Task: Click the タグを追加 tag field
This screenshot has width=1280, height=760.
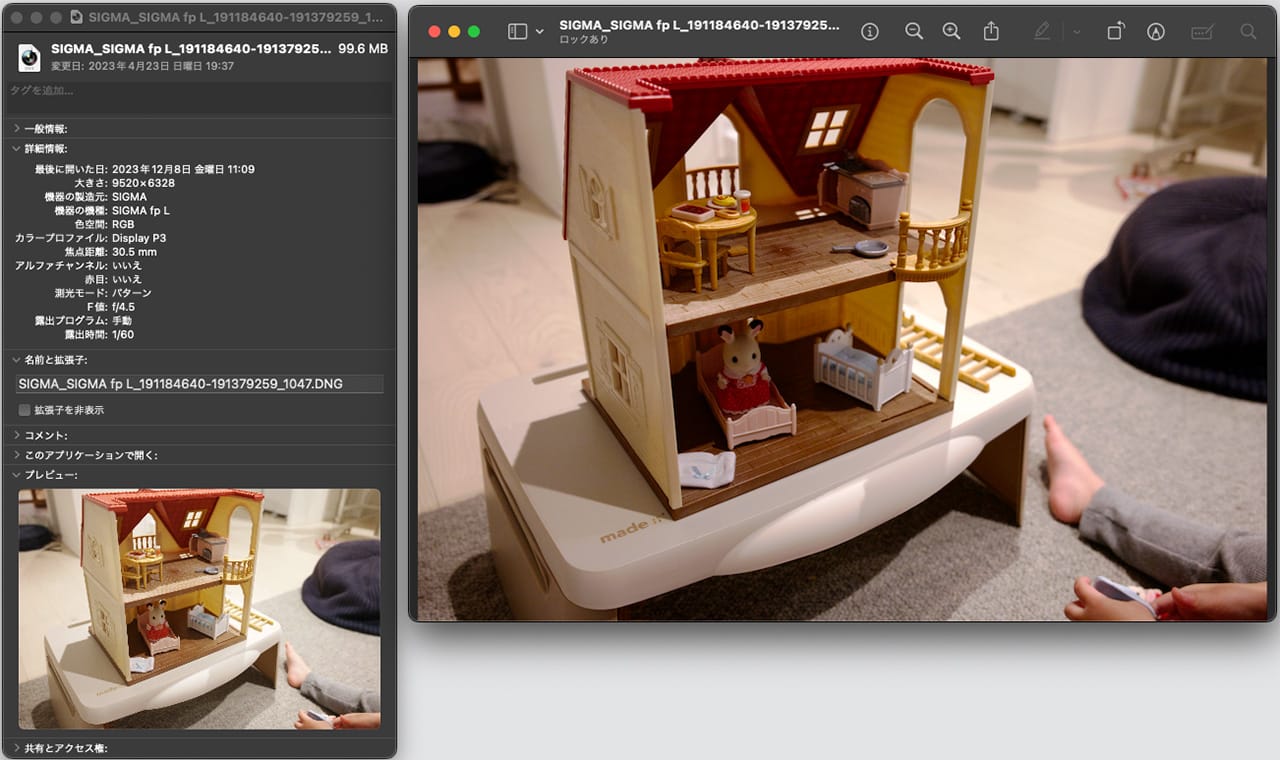Action: point(198,91)
